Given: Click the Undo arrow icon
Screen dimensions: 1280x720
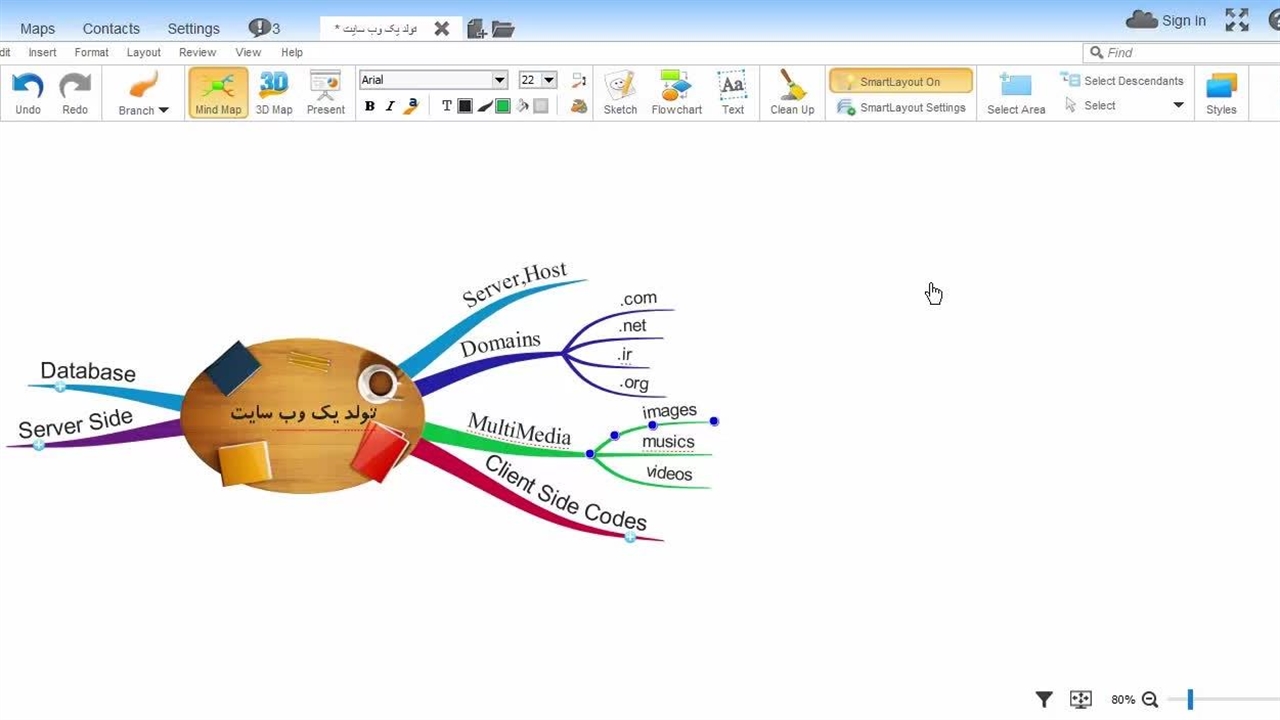Looking at the screenshot, I should click(28, 86).
